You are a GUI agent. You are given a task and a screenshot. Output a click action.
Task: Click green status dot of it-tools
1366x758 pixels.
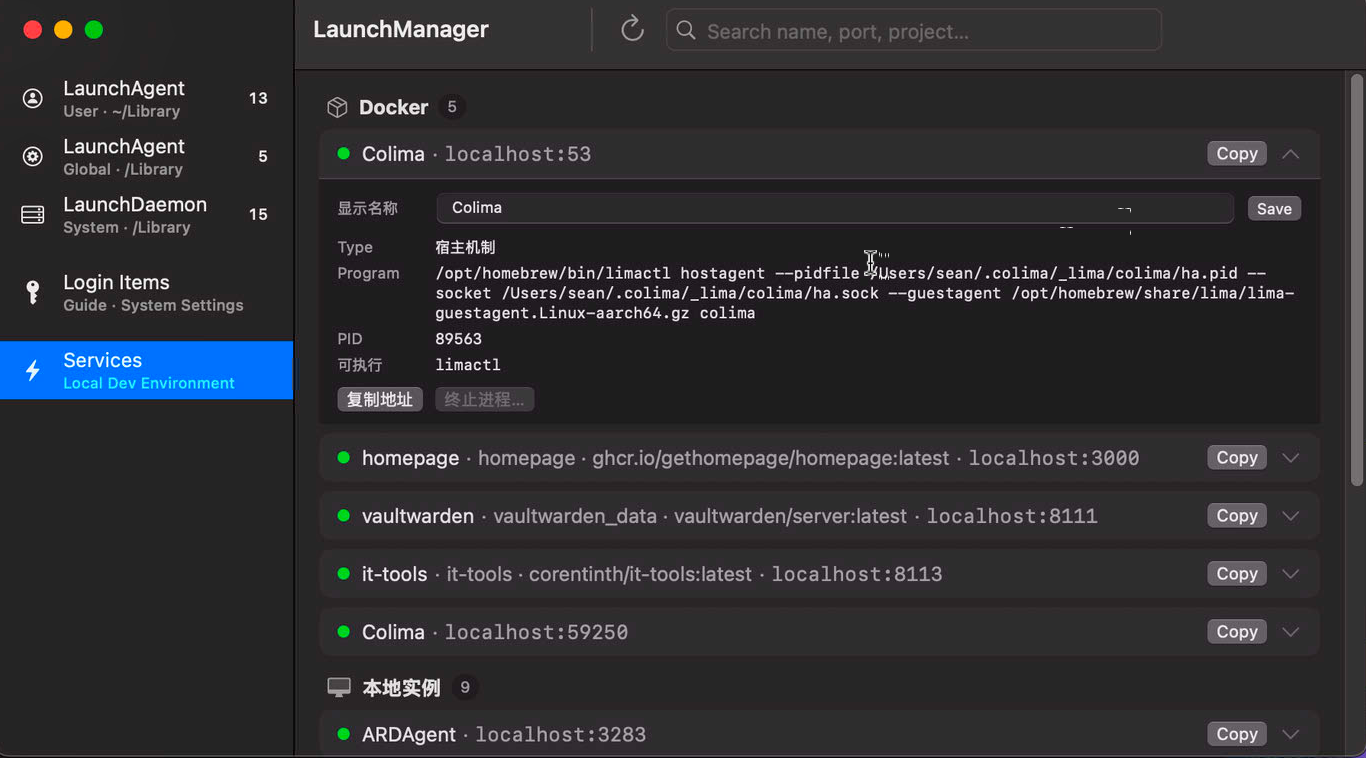pos(343,573)
